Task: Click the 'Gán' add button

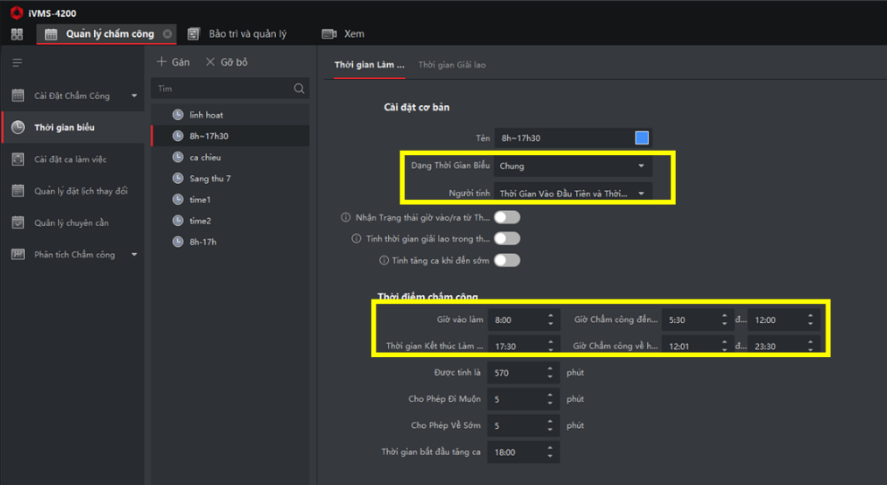Action: (x=173, y=62)
